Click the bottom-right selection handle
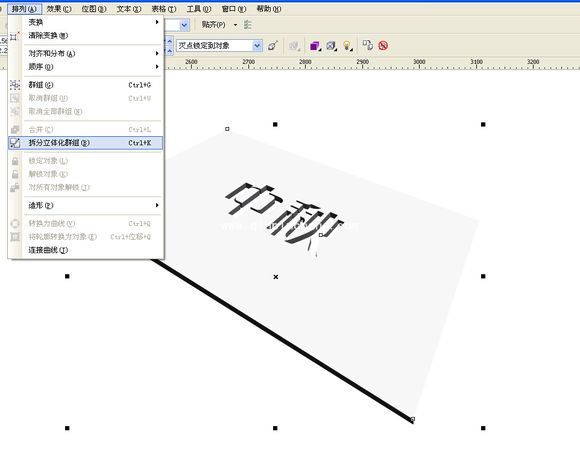580x452 pixels. coord(483,428)
